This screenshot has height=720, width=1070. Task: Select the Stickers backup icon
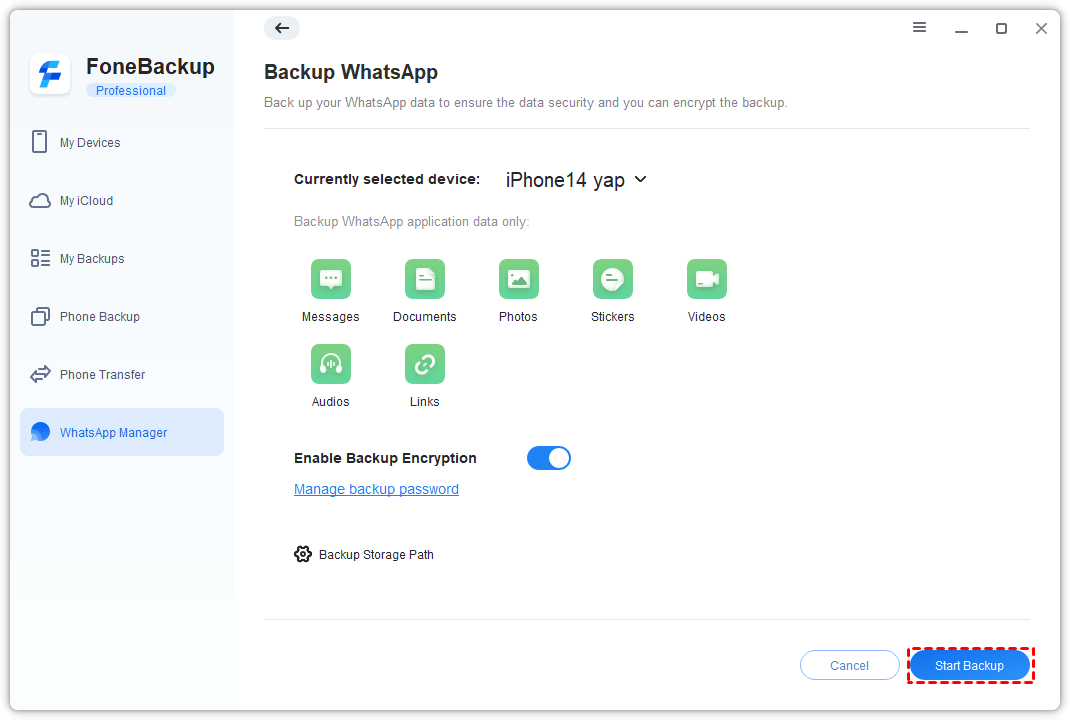(x=612, y=279)
